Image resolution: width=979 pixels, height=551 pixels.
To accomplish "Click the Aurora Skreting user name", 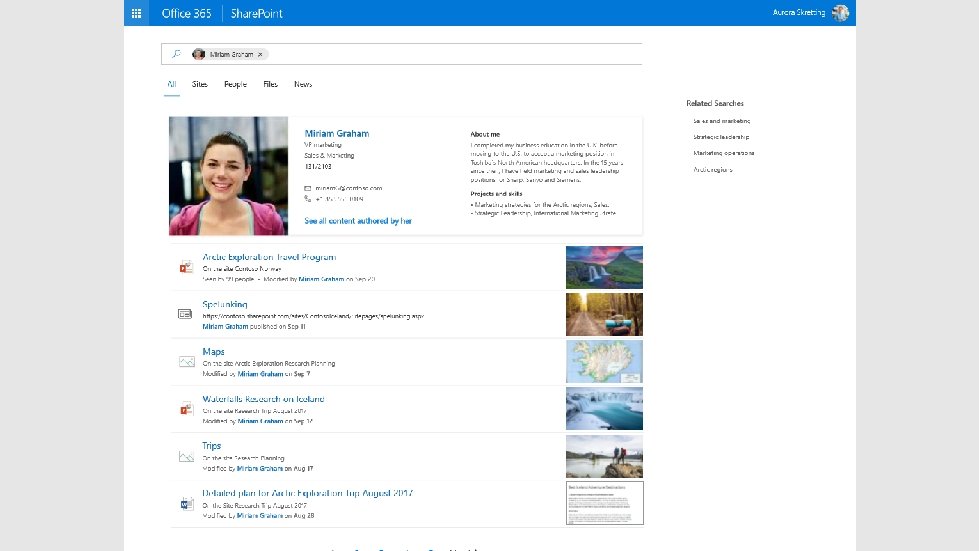I will pos(799,12).
